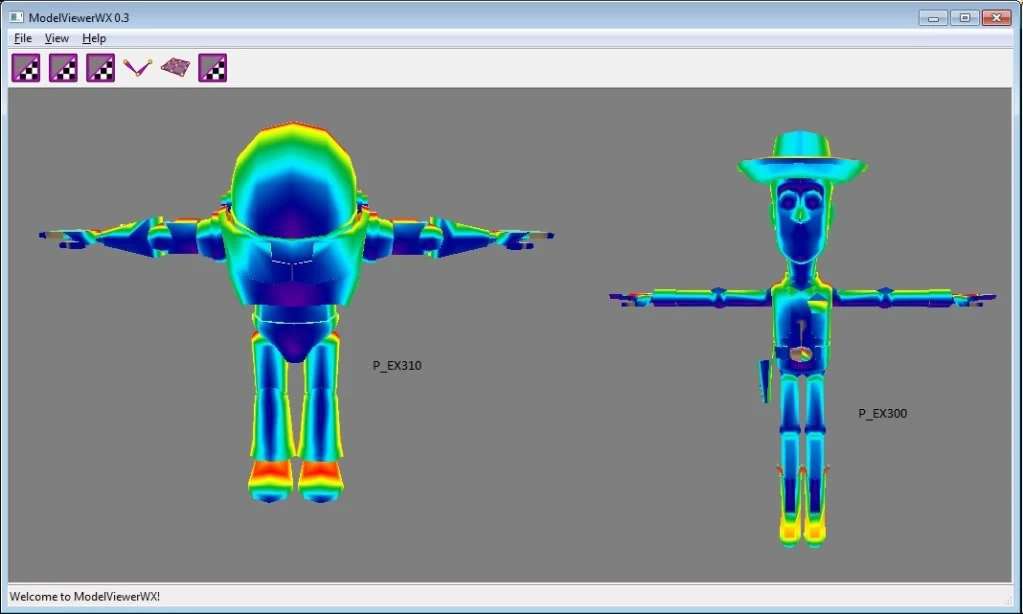This screenshot has width=1023, height=614.
Task: Click the third checkered texture toolbar icon
Action: [100, 68]
